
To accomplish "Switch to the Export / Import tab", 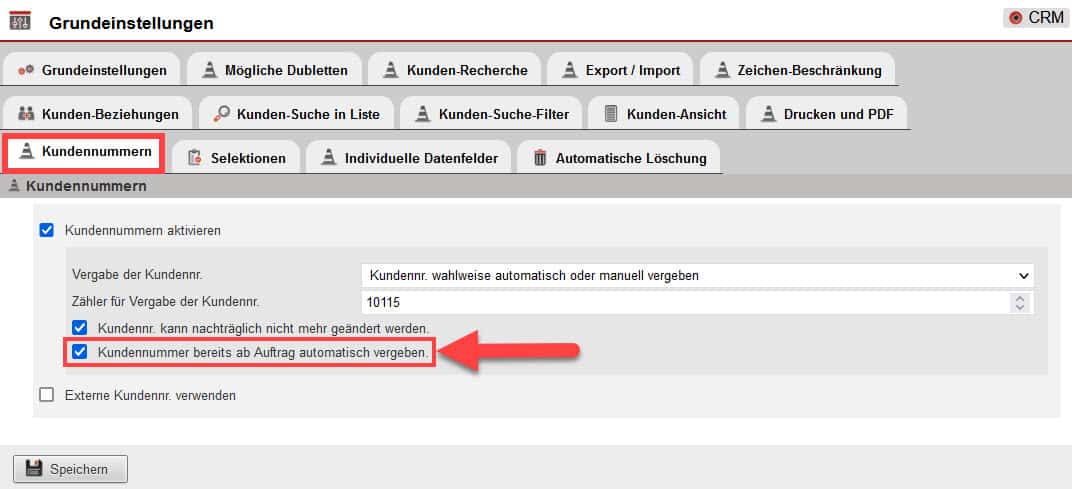I will [x=620, y=70].
